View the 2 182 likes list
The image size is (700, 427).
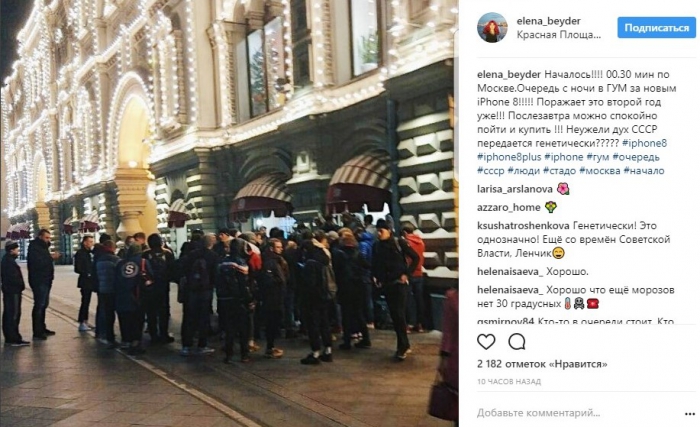pos(542,364)
